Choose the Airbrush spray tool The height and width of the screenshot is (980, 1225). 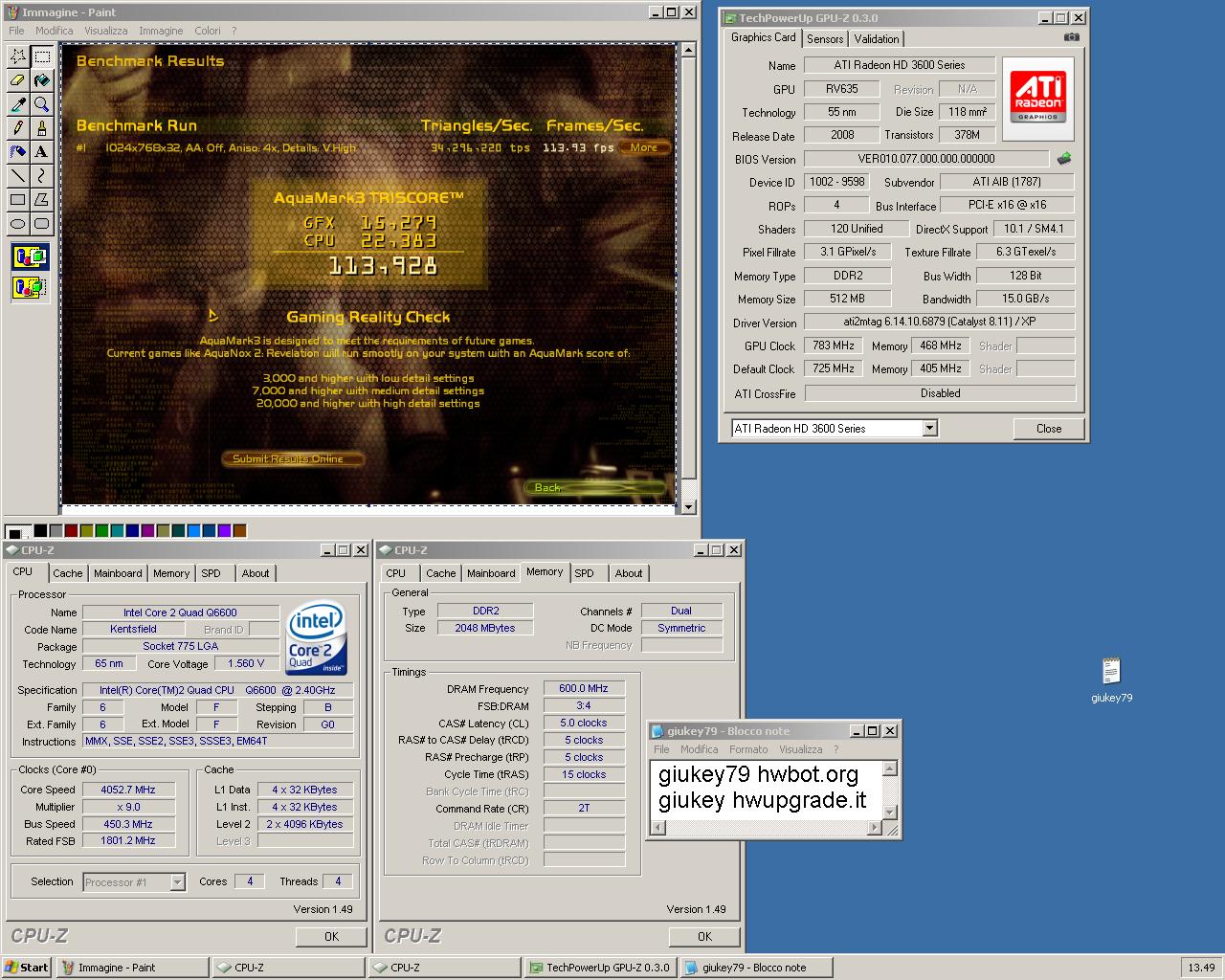coord(18,152)
